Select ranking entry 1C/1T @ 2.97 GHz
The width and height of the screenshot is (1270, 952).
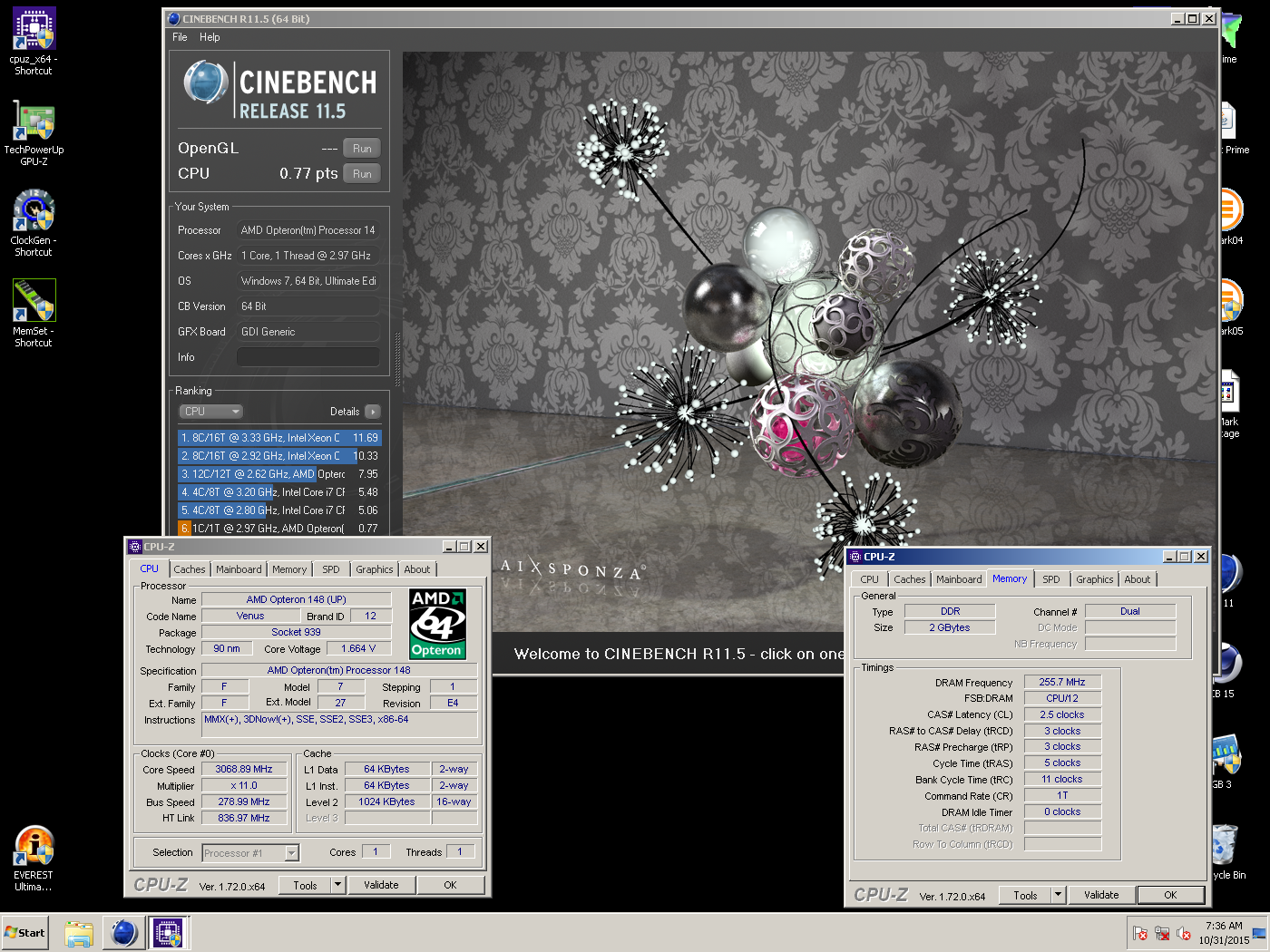279,529
